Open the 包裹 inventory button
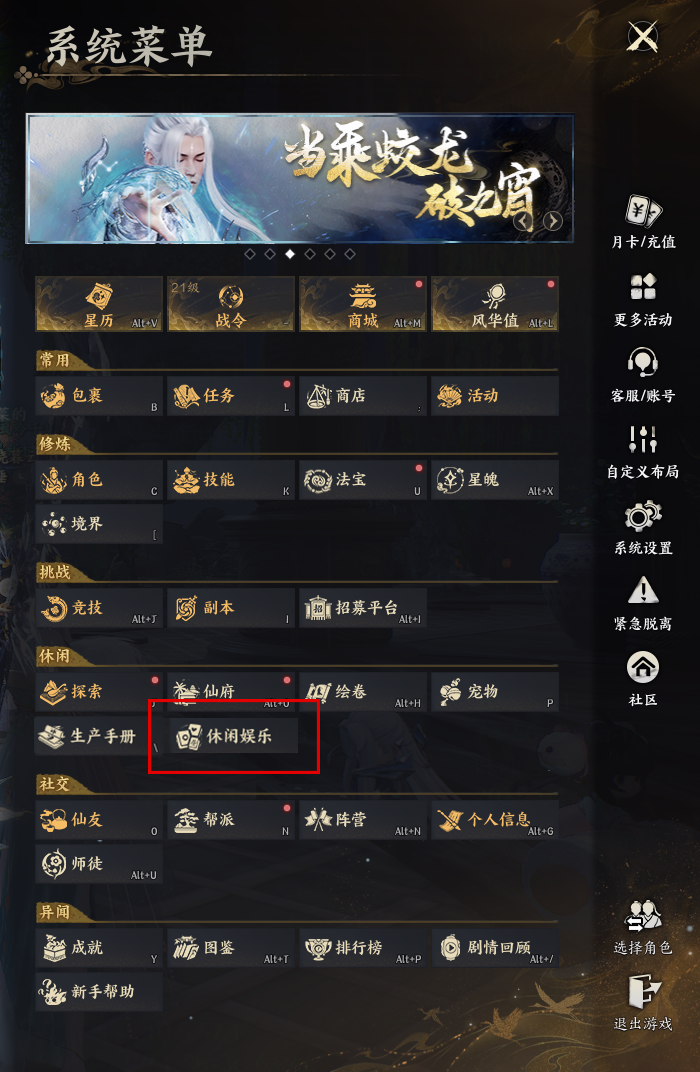Image resolution: width=700 pixels, height=1072 pixels. 99,395
